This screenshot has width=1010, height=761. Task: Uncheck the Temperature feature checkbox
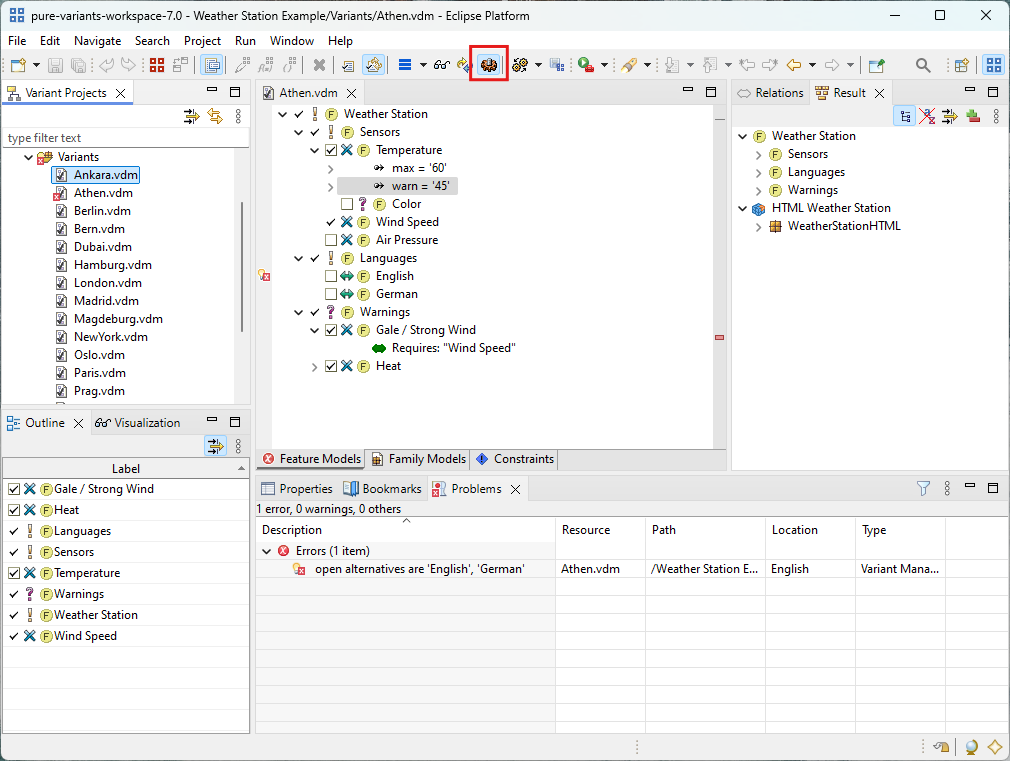331,150
